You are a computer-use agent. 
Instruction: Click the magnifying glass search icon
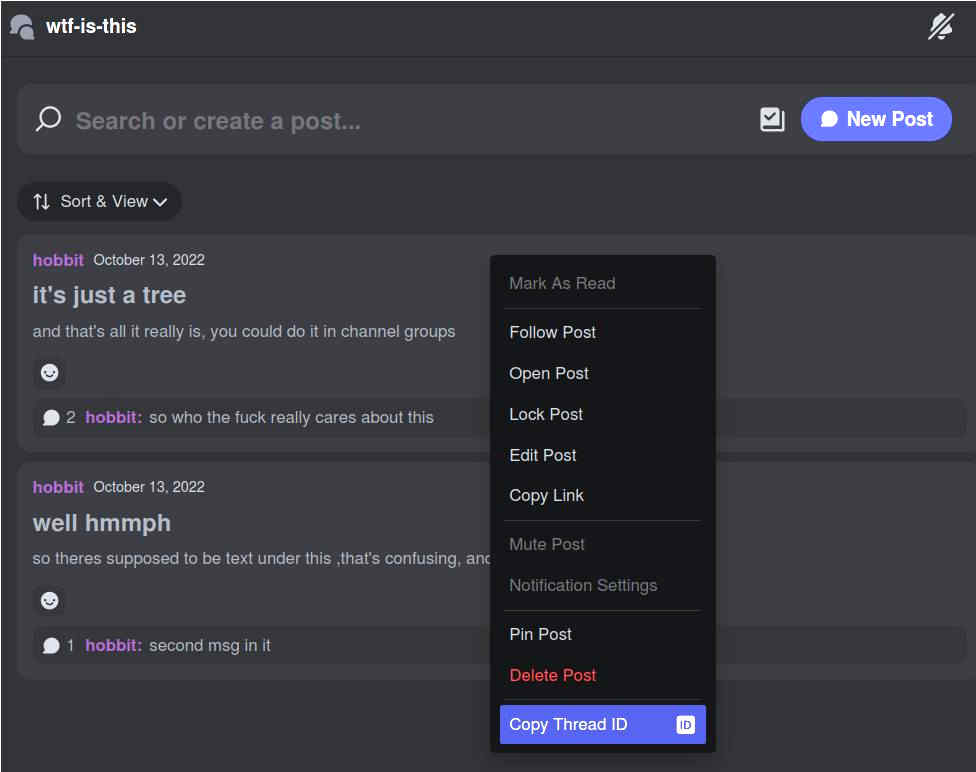(48, 120)
